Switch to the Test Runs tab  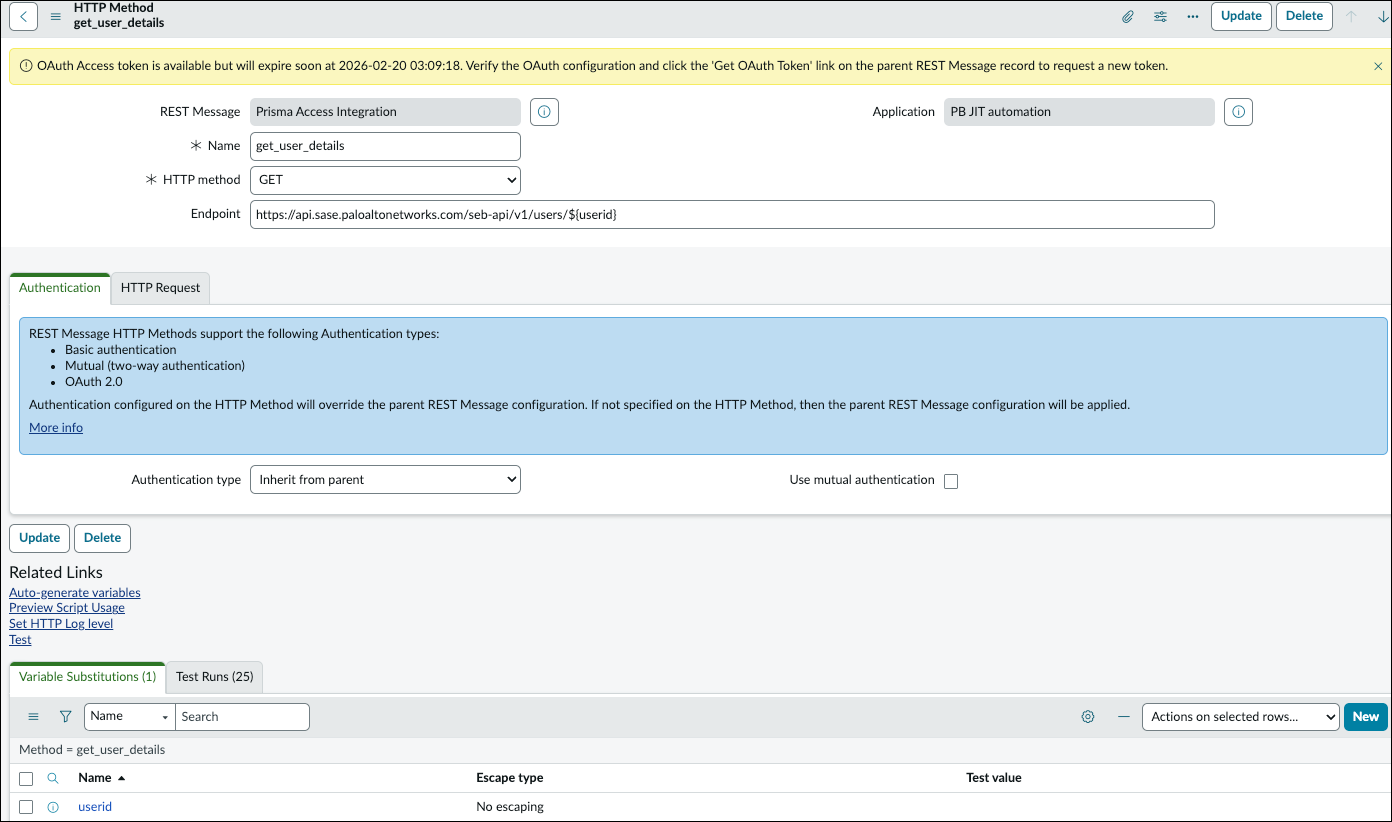point(214,677)
